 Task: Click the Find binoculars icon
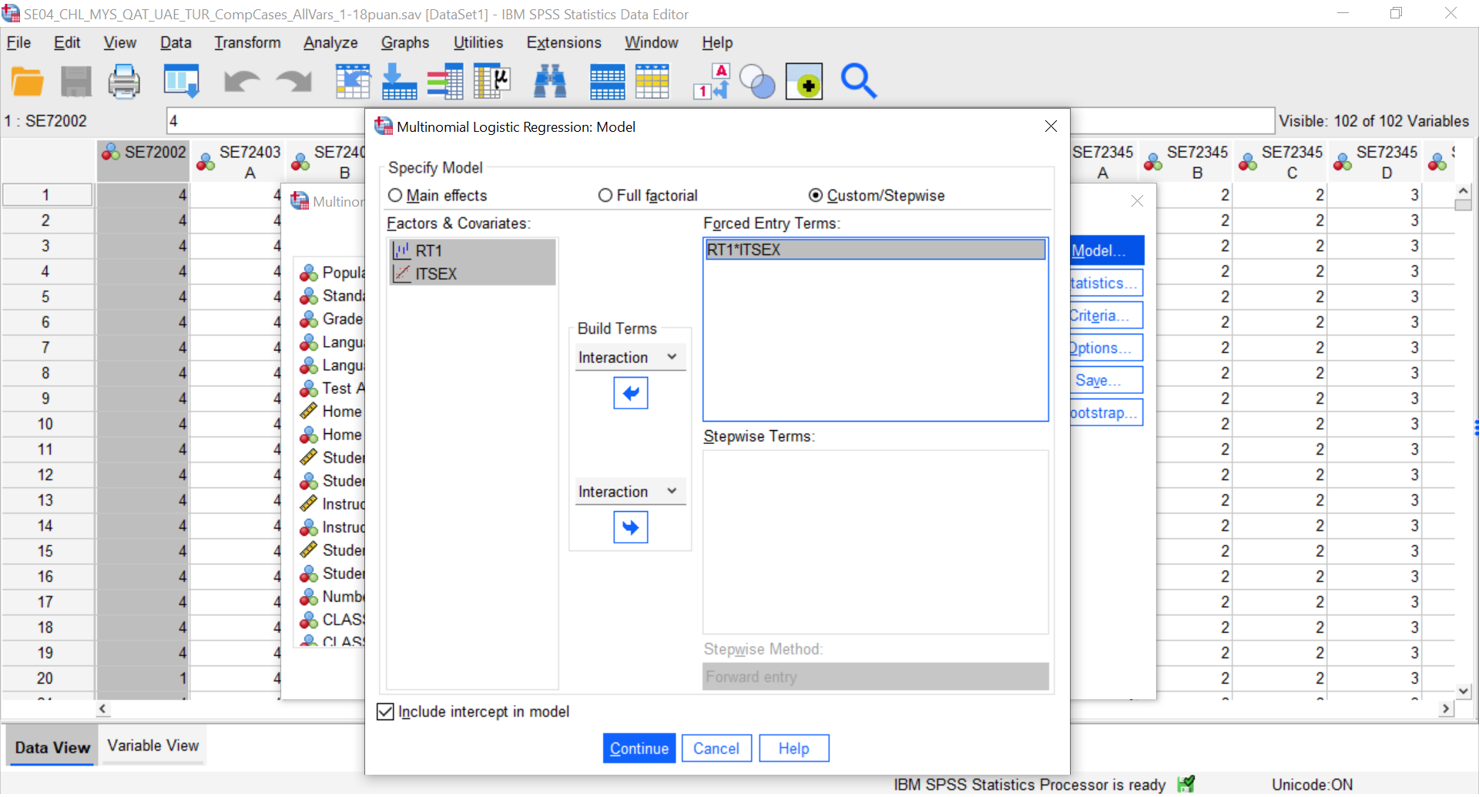click(x=550, y=81)
